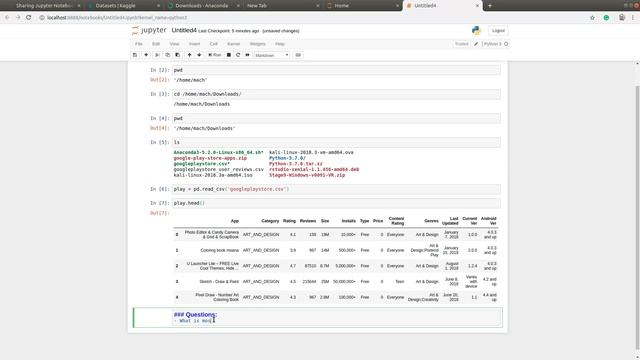Click the code cell containing 'ls'
640x360 pixels.
[336, 142]
